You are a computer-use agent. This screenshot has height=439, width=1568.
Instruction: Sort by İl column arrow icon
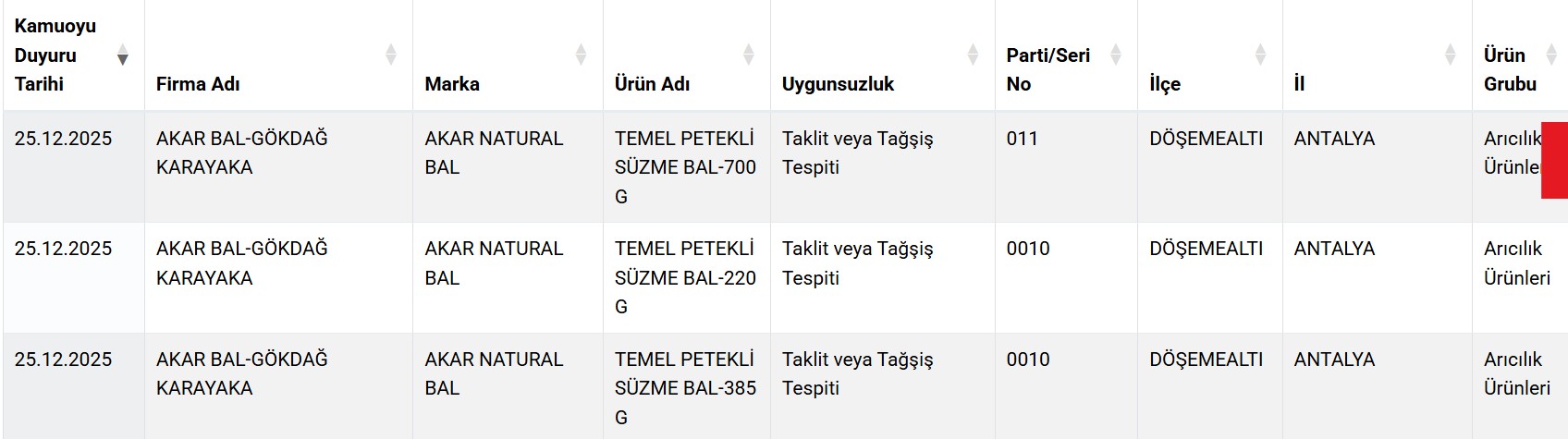[x=1450, y=55]
